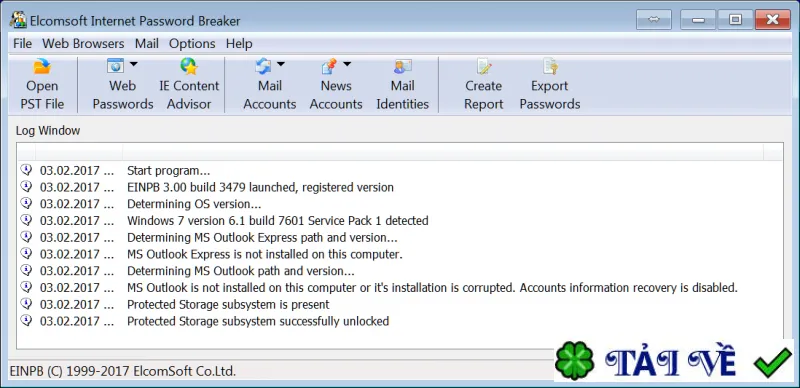Click info icon on Protected Storage successfully unlocked row
Image resolution: width=800 pixels, height=388 pixels.
click(26, 321)
